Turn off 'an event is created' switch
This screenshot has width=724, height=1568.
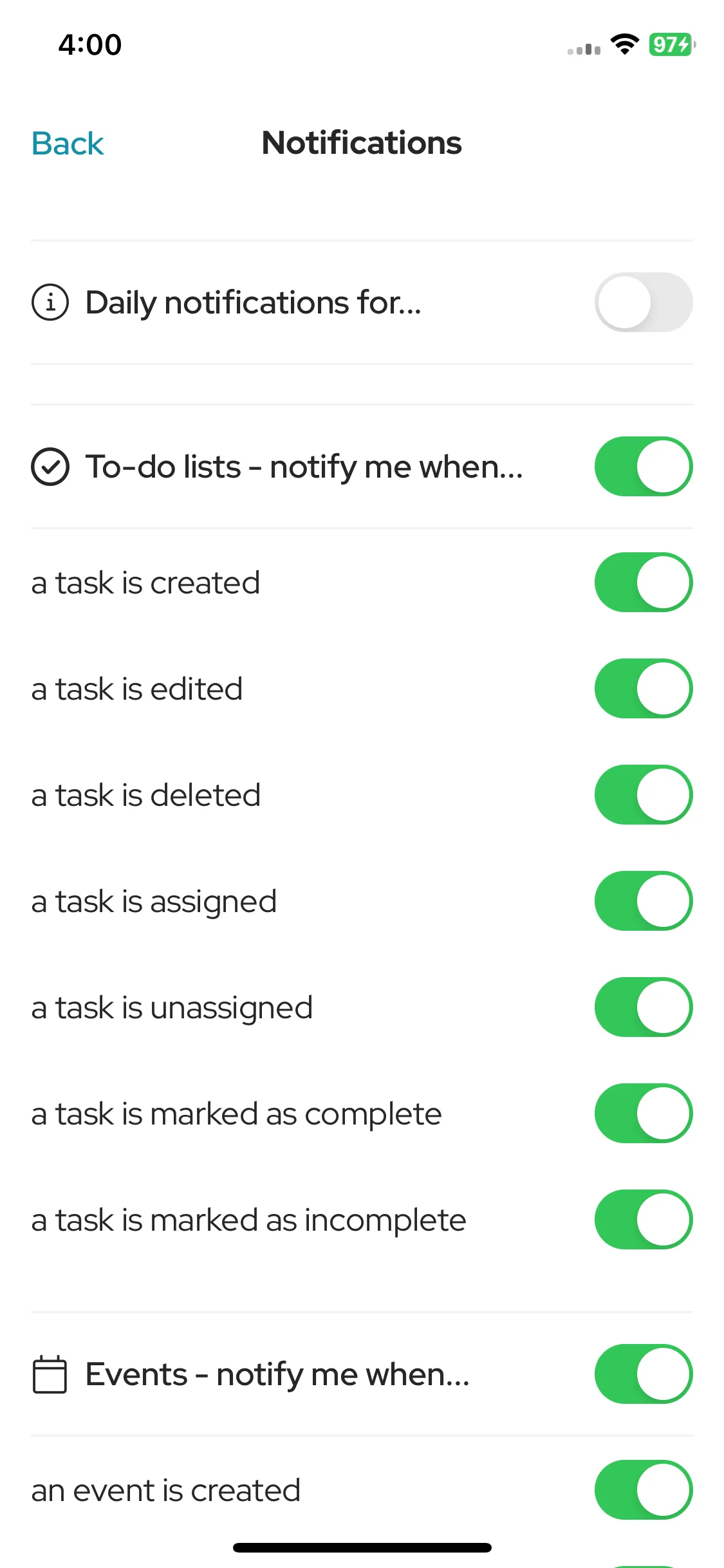644,1490
